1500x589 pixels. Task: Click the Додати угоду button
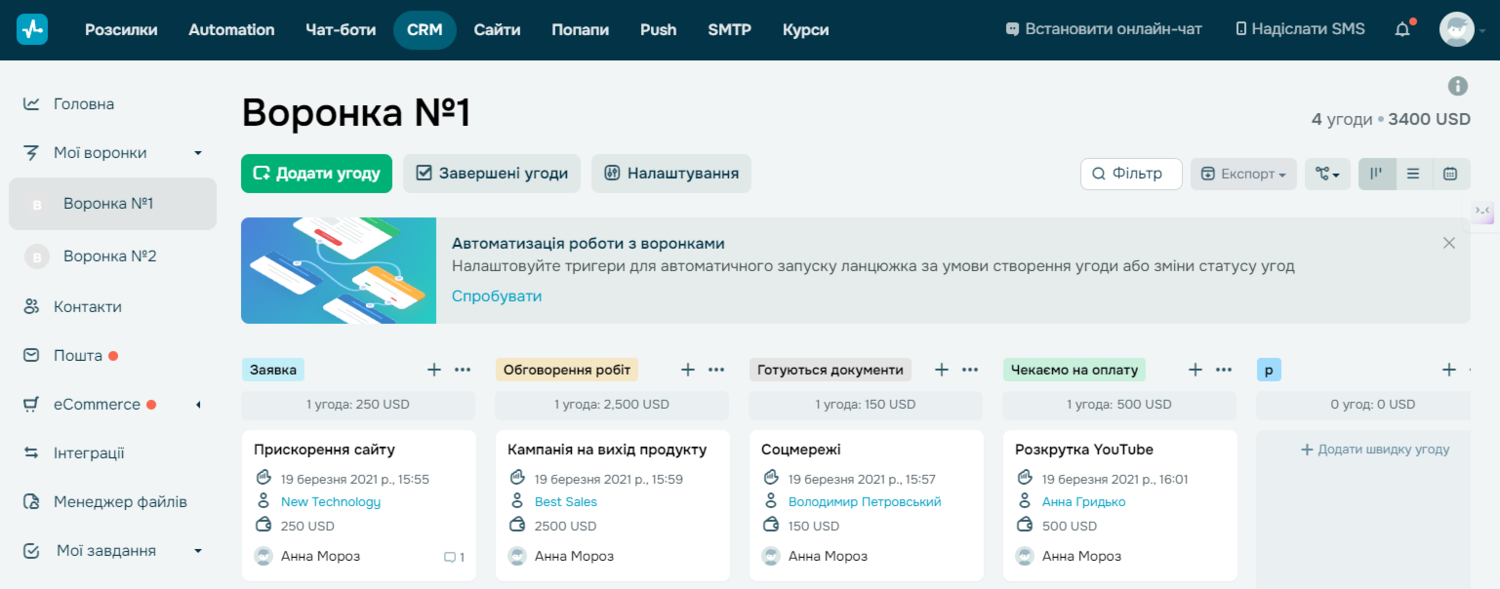click(x=316, y=173)
